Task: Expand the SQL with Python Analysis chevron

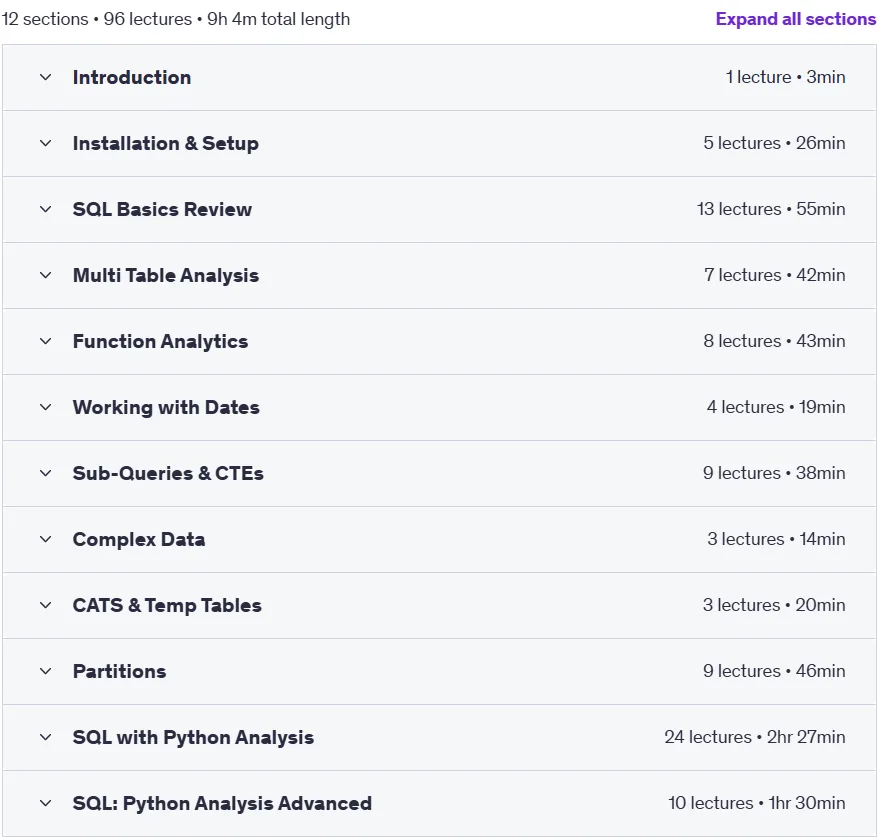Action: coord(45,737)
